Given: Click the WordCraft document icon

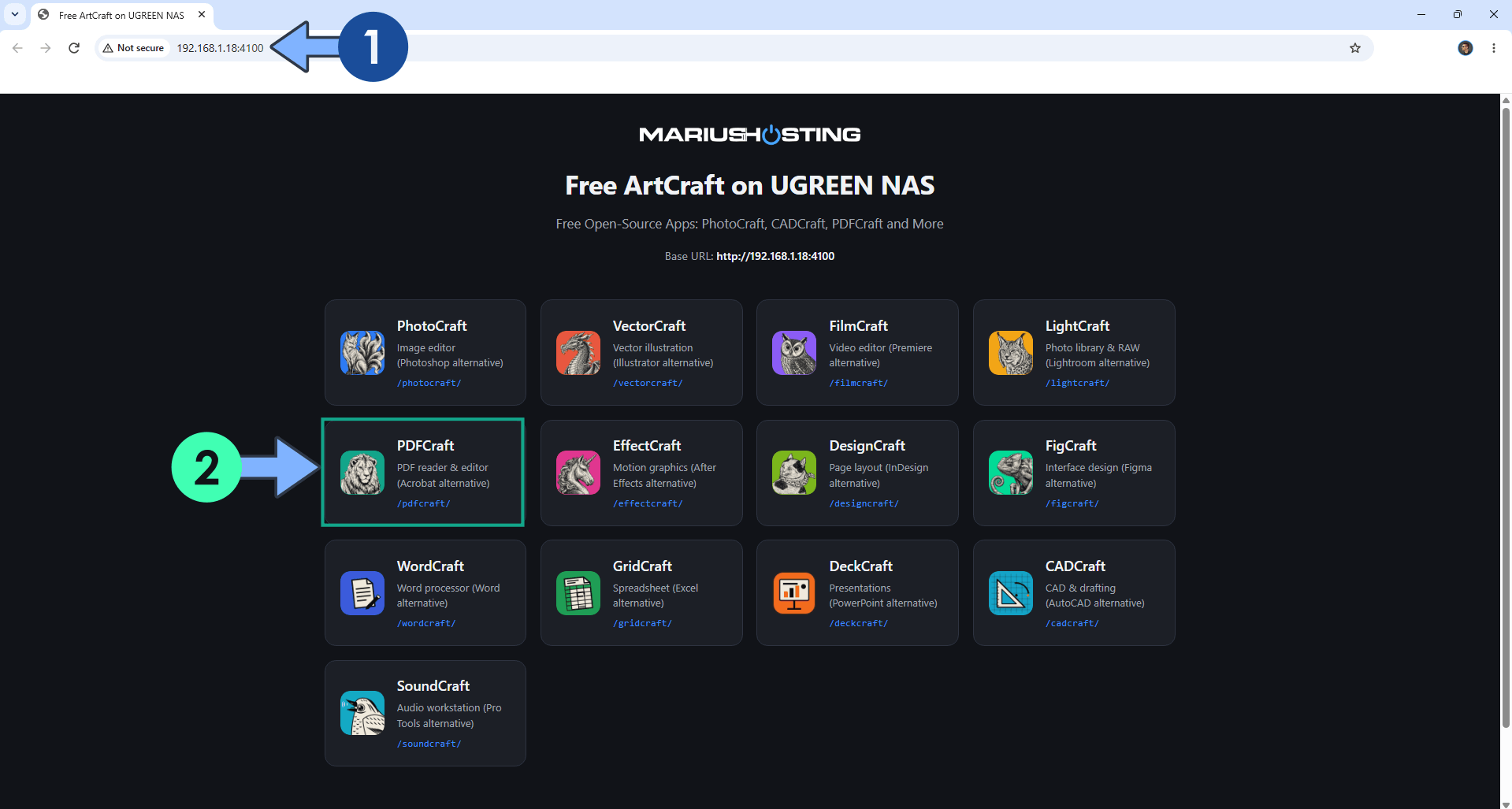Looking at the screenshot, I should [x=362, y=593].
